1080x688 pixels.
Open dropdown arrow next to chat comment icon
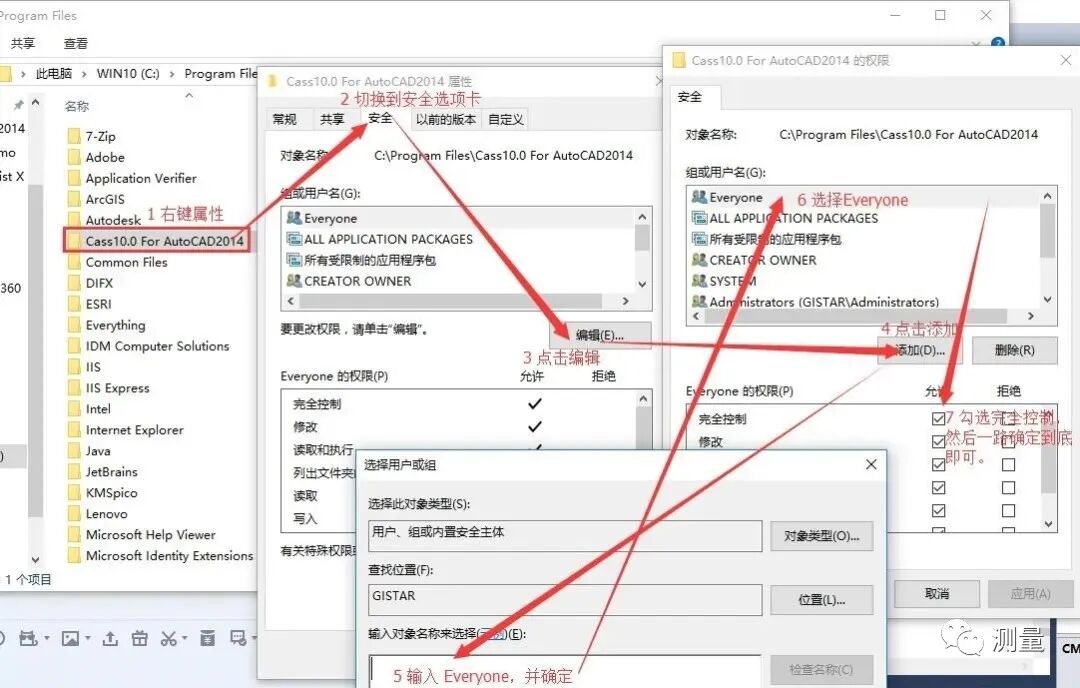254,638
